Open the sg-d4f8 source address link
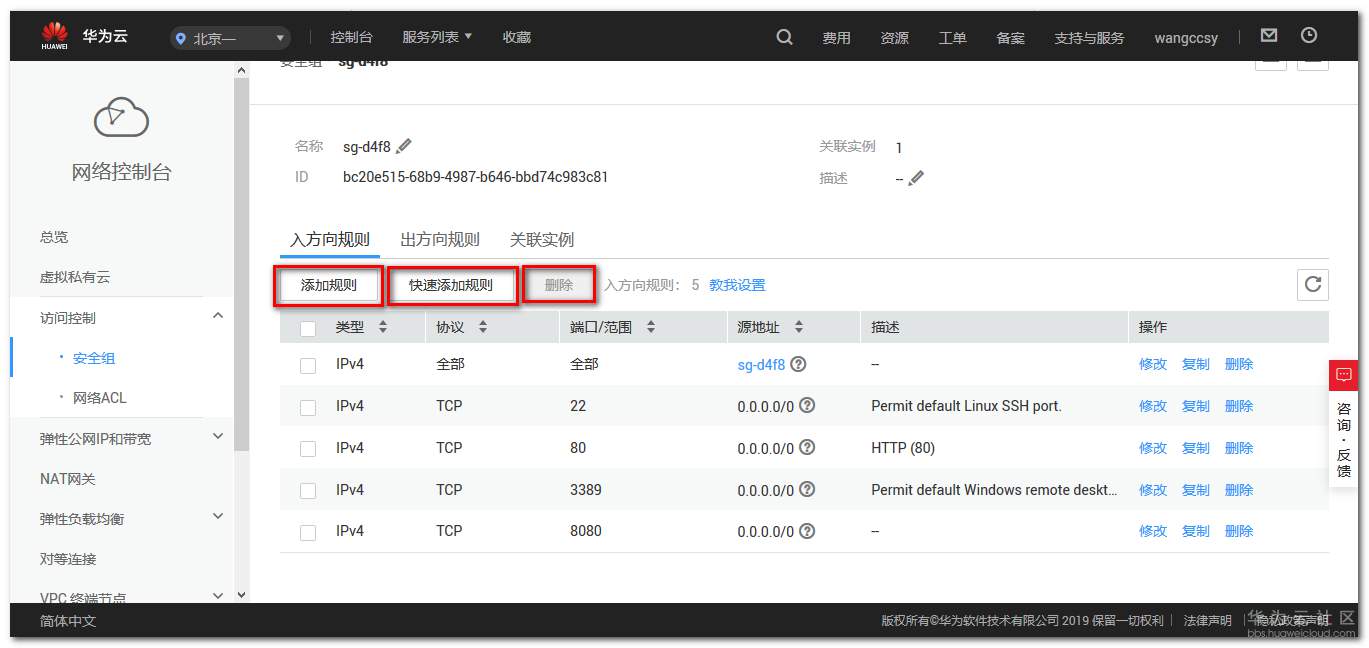Viewport: 1369px width, 648px height. (x=761, y=365)
